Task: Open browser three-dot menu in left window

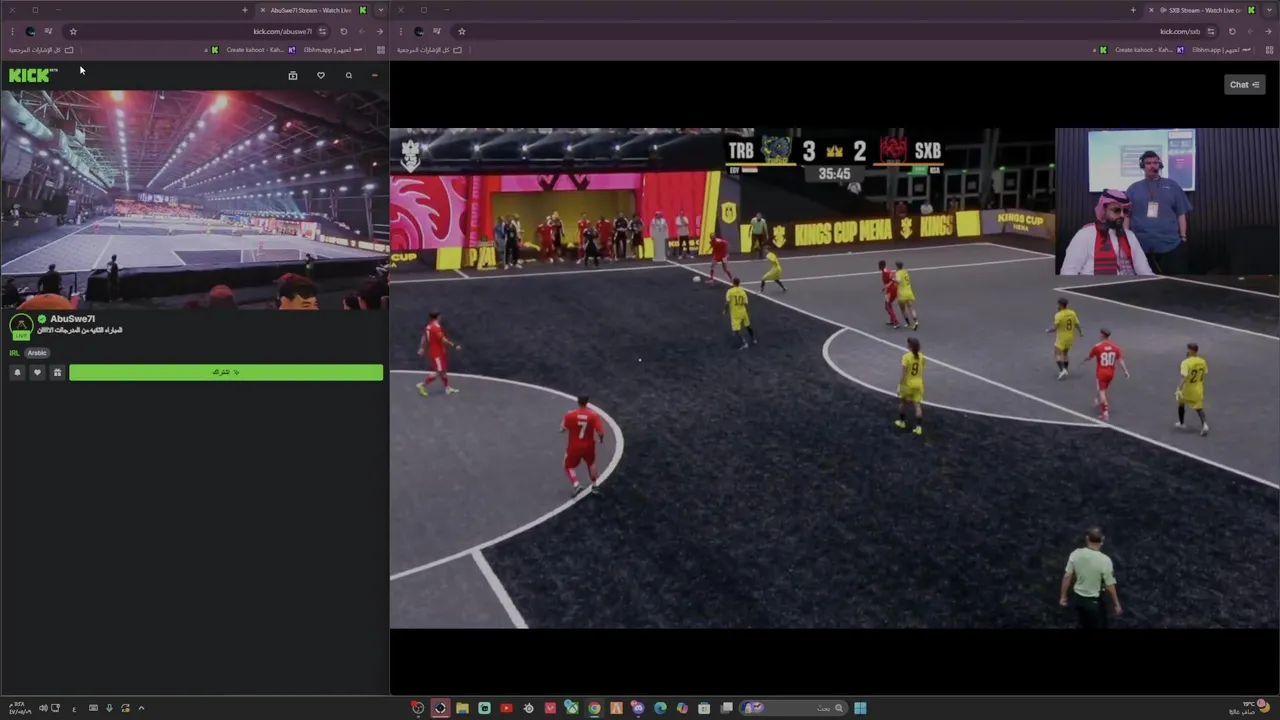Action: point(12,31)
